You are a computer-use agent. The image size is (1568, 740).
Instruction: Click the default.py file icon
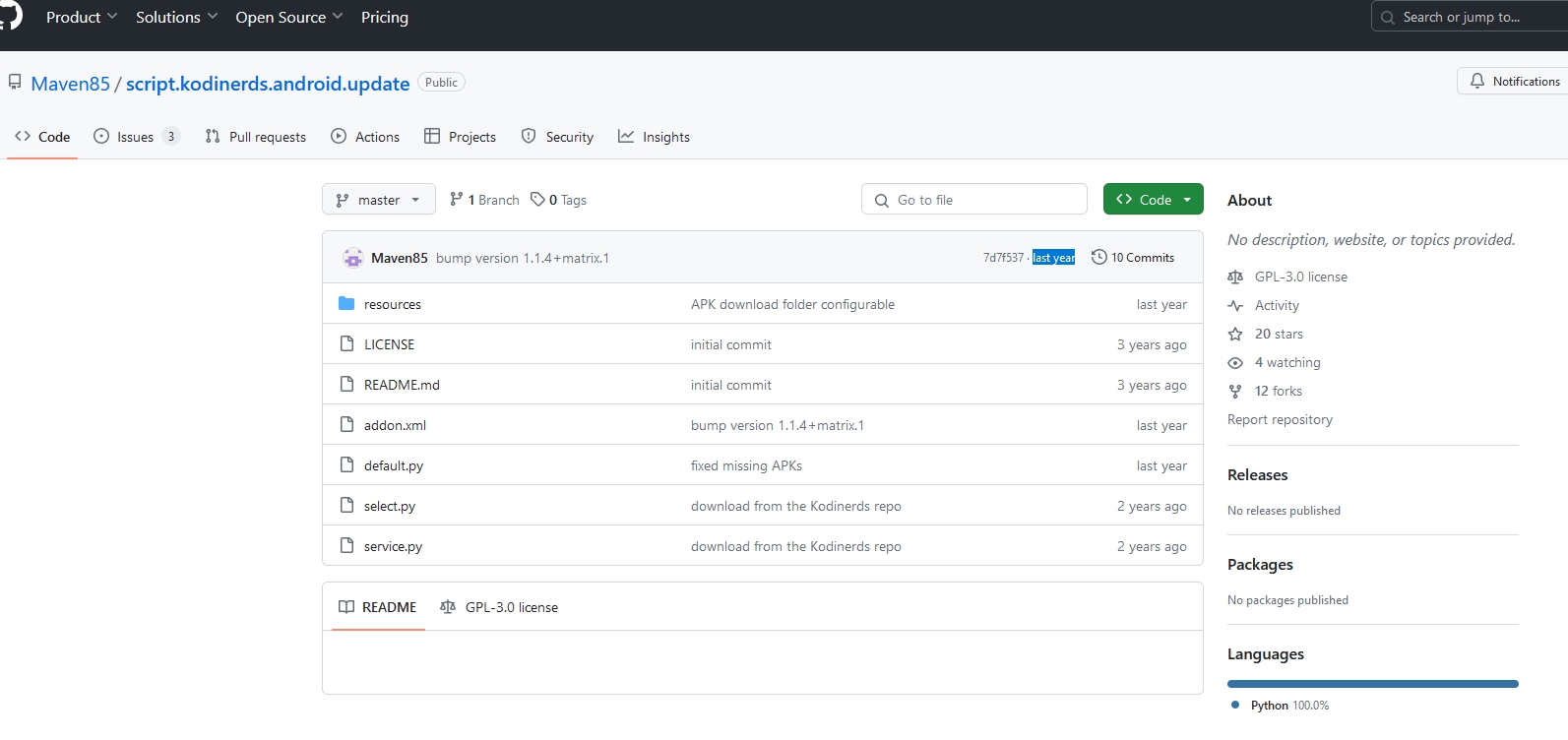(346, 464)
